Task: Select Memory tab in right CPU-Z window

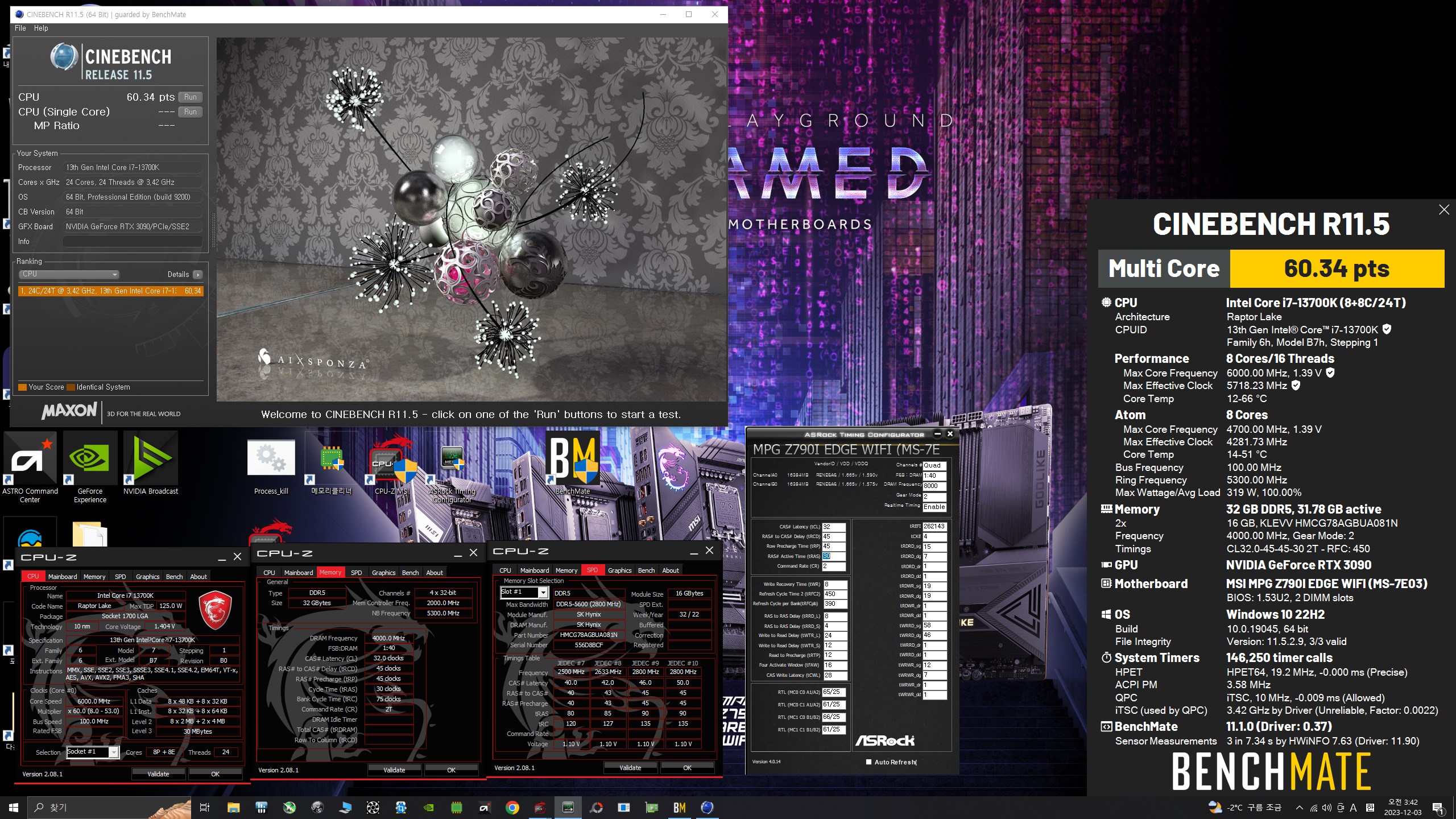Action: pyautogui.click(x=566, y=570)
